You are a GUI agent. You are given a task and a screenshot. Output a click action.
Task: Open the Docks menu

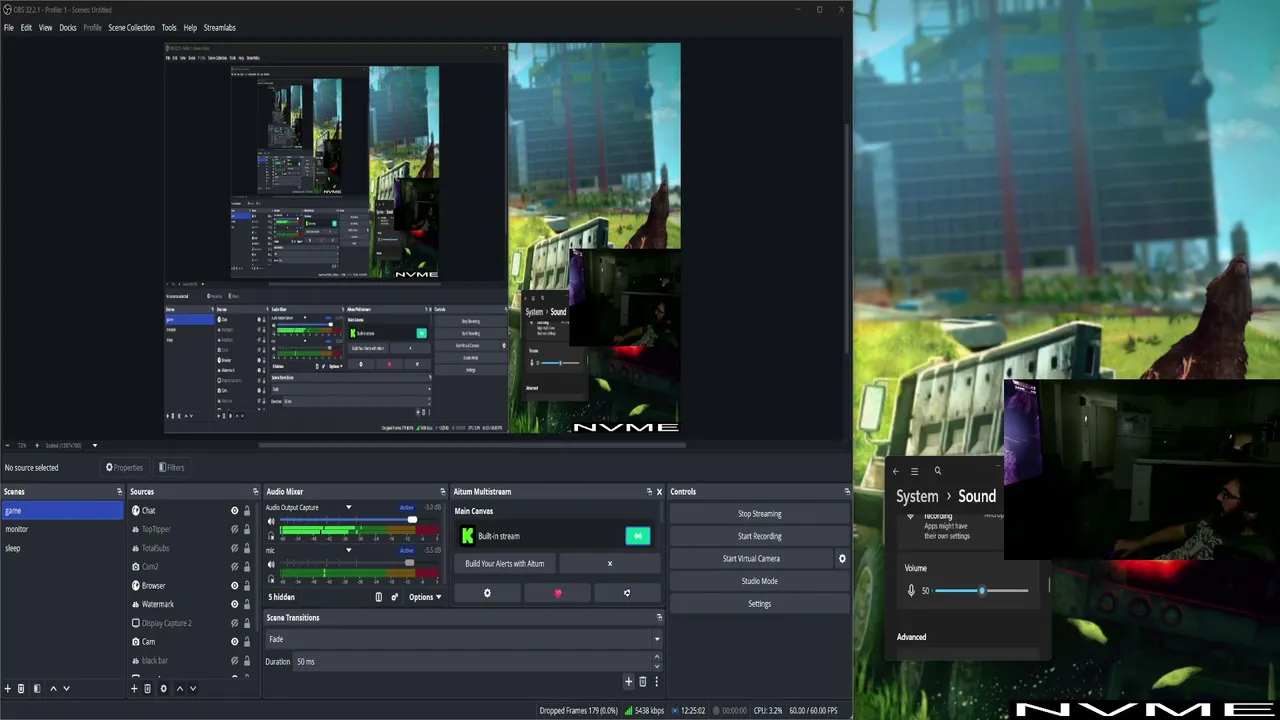tap(67, 28)
